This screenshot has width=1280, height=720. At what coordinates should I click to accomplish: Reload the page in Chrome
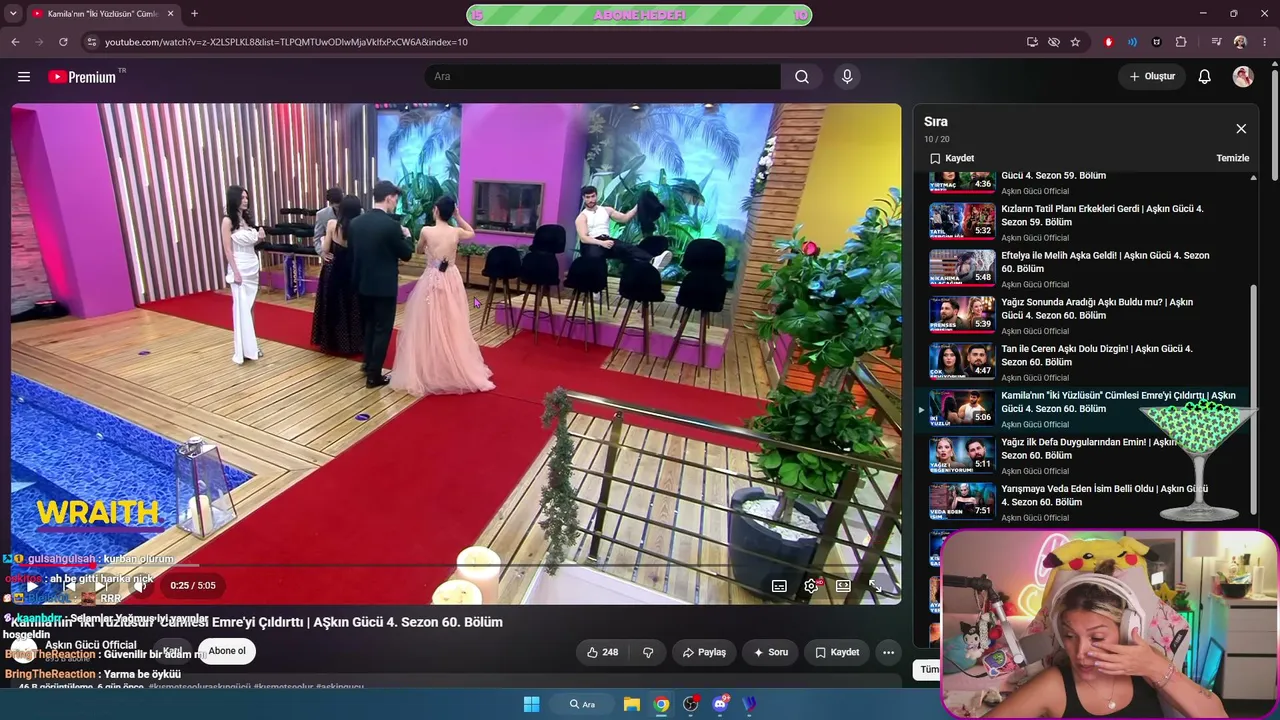point(63,42)
